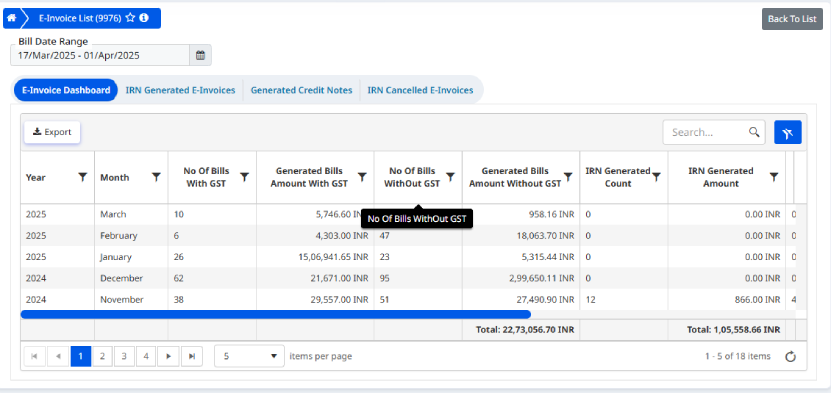Click Back To List button
The image size is (831, 393).
click(792, 19)
